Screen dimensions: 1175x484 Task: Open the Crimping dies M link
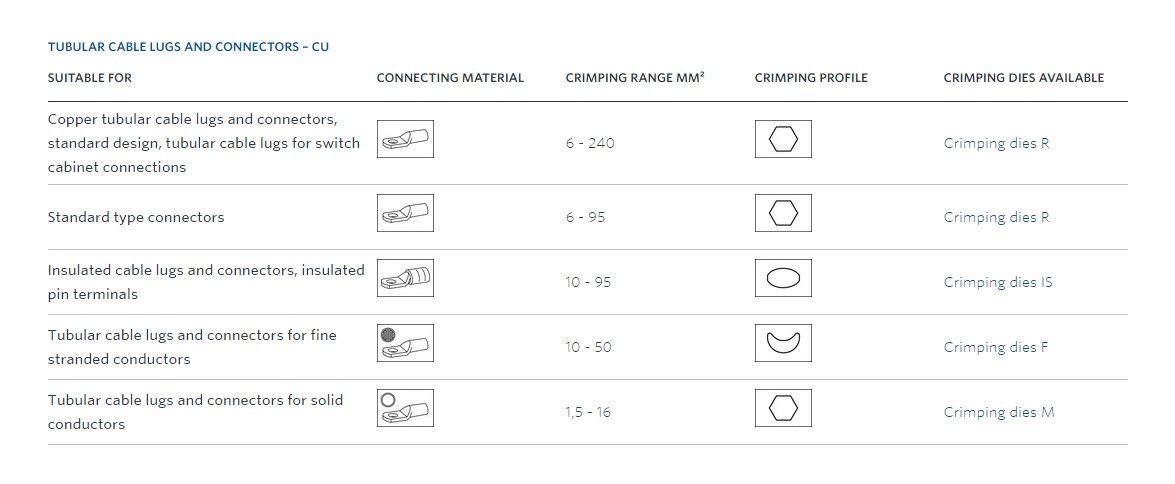click(998, 412)
